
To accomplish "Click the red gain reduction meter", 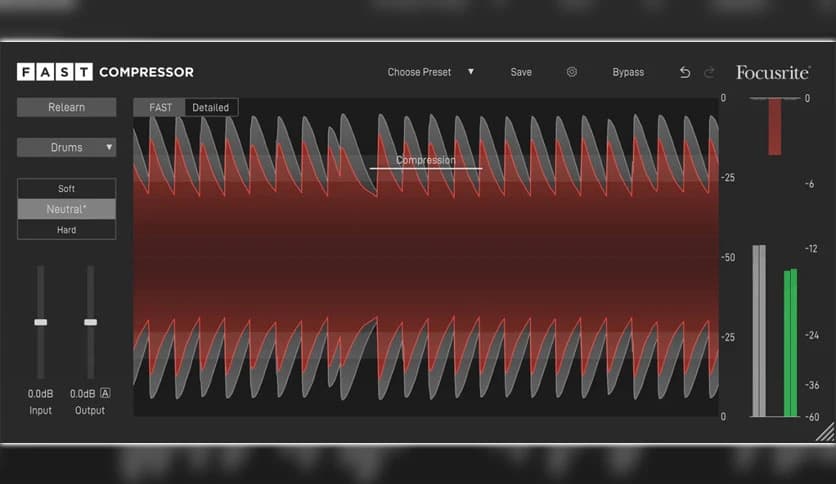I will pos(775,127).
